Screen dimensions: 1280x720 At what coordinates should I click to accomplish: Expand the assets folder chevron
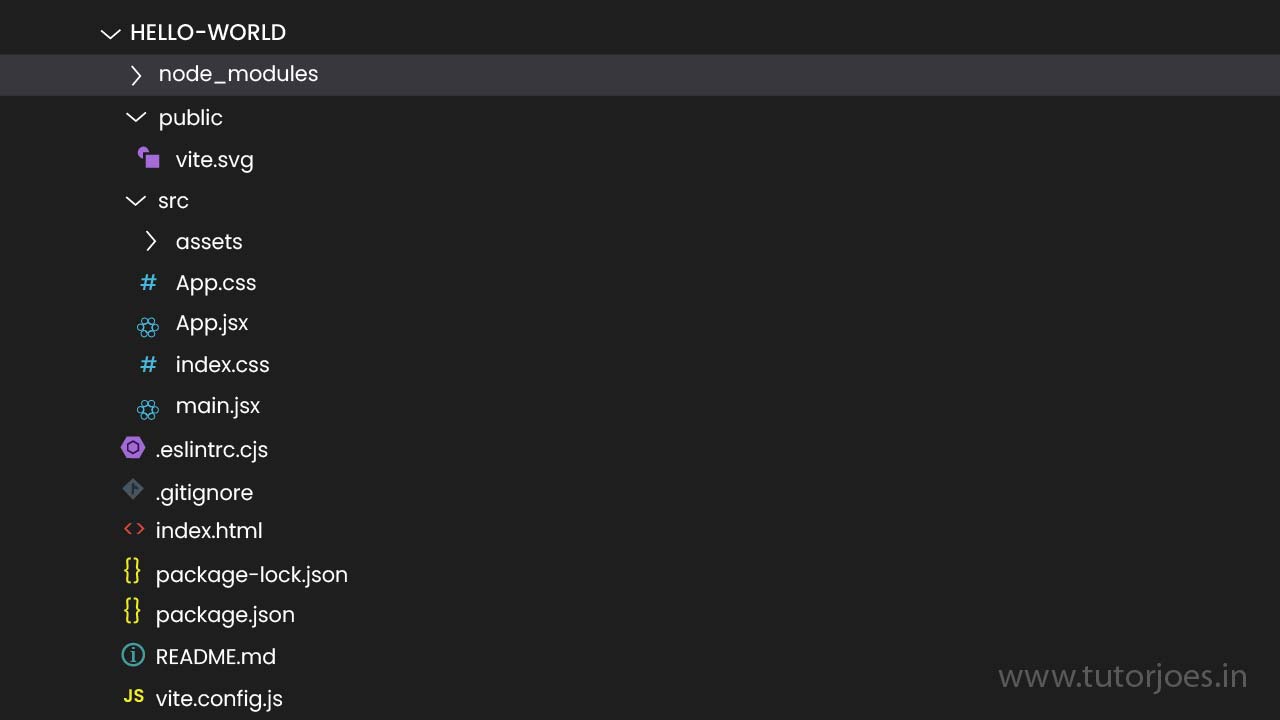click(151, 241)
